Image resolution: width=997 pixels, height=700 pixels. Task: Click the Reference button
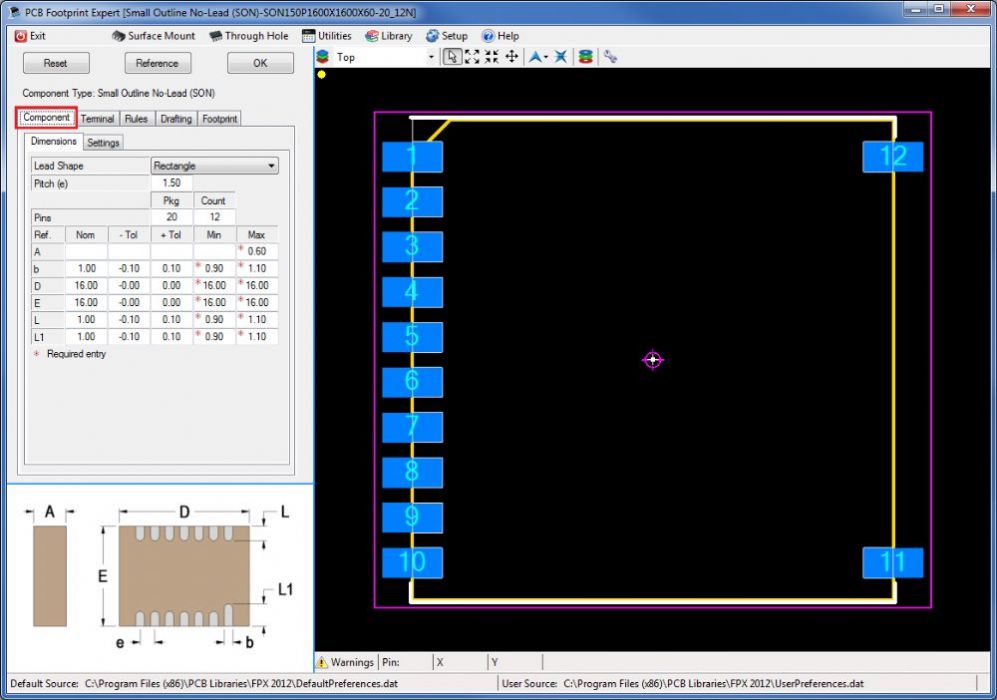pyautogui.click(x=157, y=63)
